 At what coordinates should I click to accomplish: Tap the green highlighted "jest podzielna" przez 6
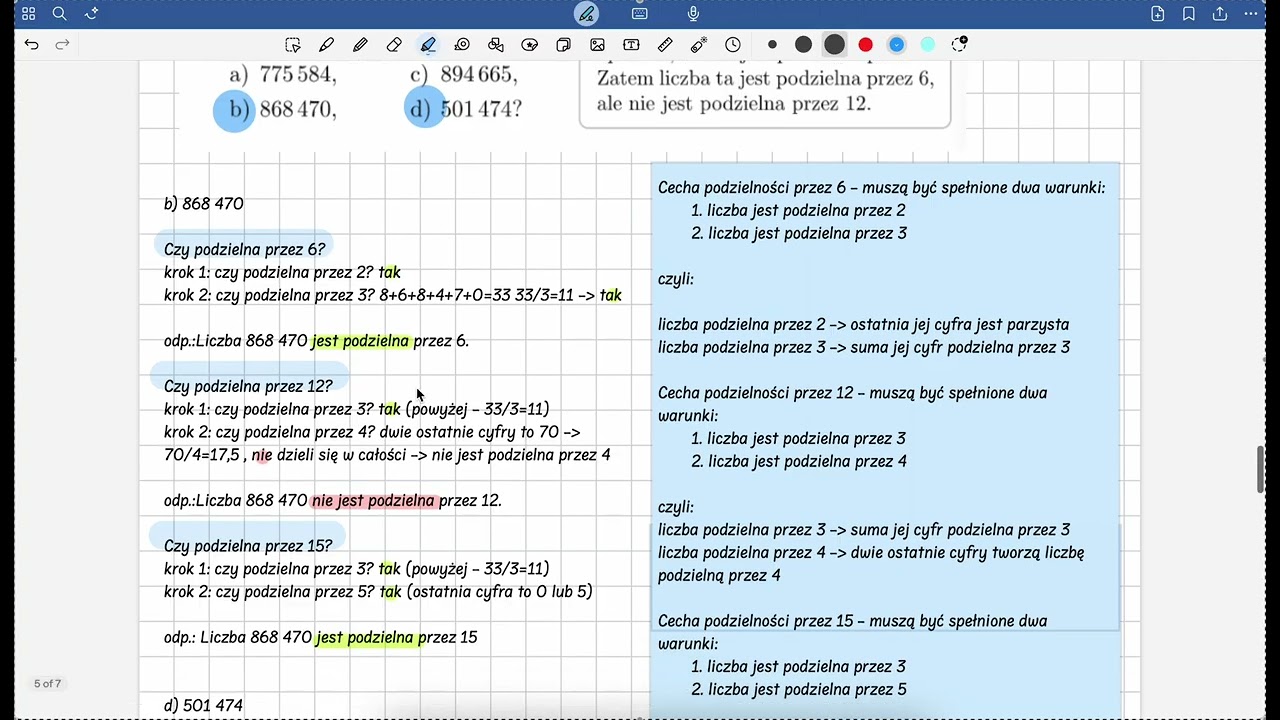click(361, 341)
